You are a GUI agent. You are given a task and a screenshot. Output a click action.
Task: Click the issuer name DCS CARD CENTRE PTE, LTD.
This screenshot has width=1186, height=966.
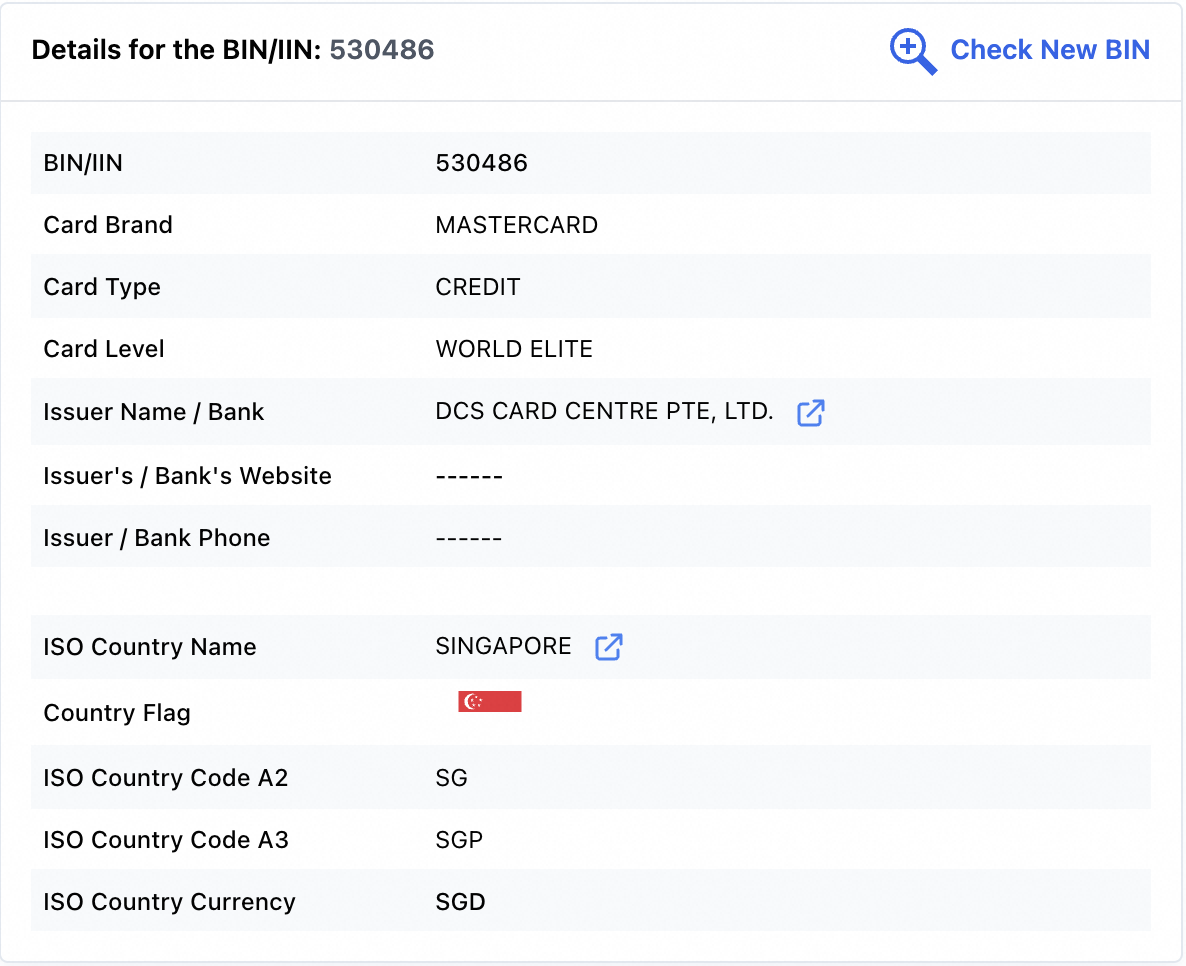[604, 412]
